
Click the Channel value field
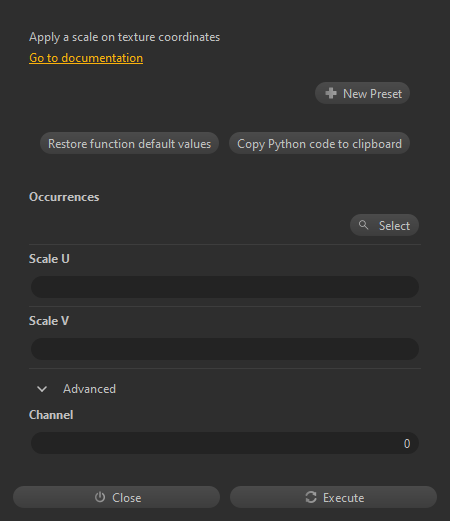(x=225, y=443)
